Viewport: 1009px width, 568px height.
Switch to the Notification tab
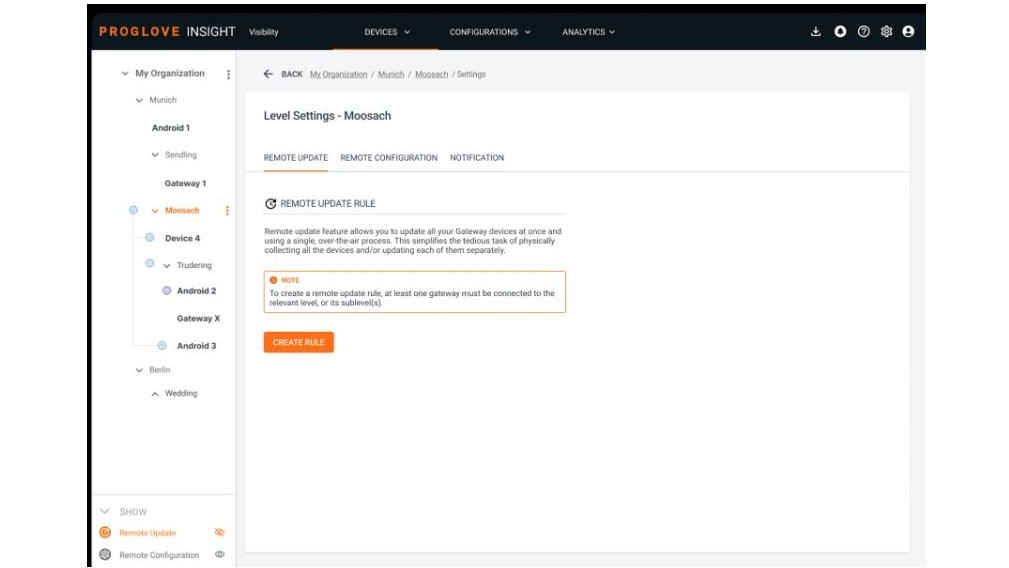[477, 158]
